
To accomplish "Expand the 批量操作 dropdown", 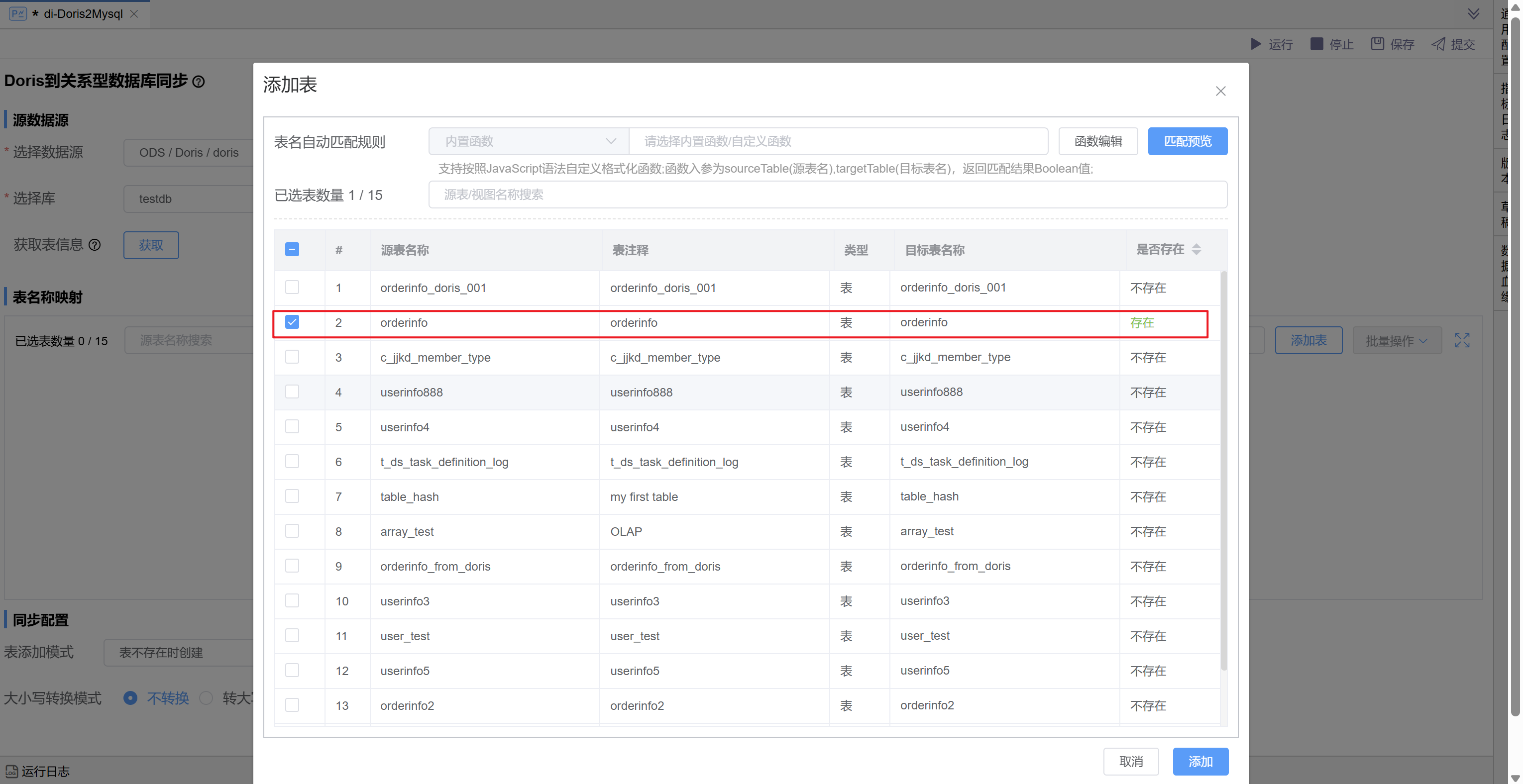I will coord(1397,341).
